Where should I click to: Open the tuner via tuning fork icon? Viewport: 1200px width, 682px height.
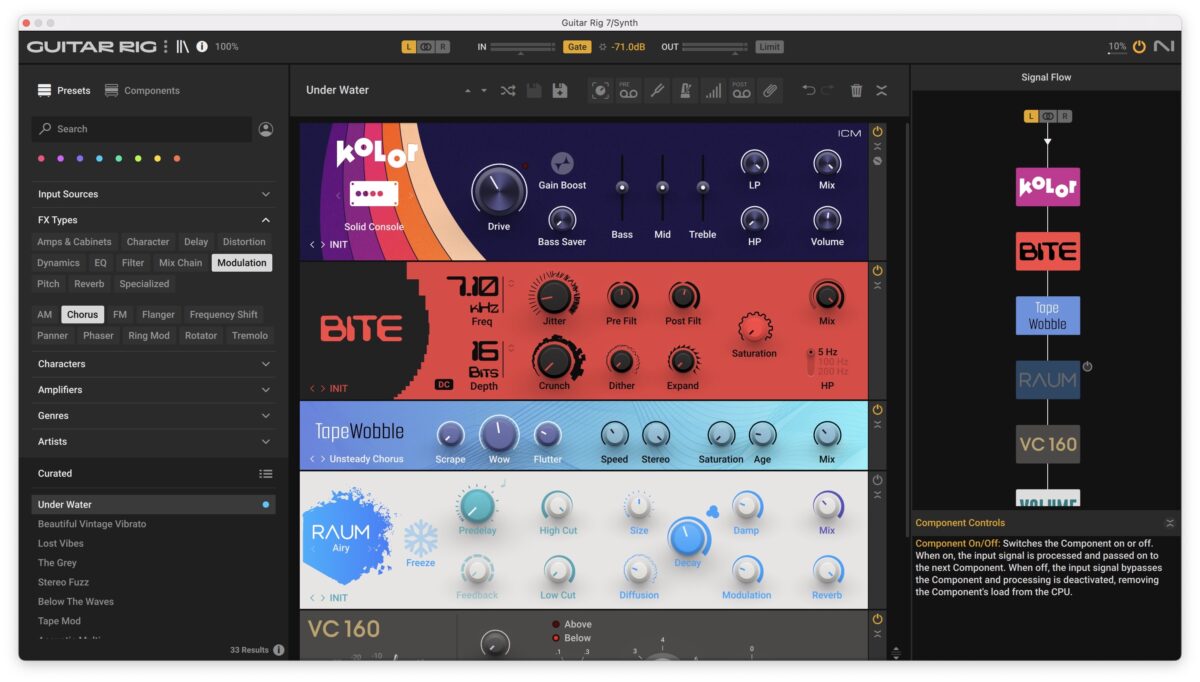pos(656,90)
